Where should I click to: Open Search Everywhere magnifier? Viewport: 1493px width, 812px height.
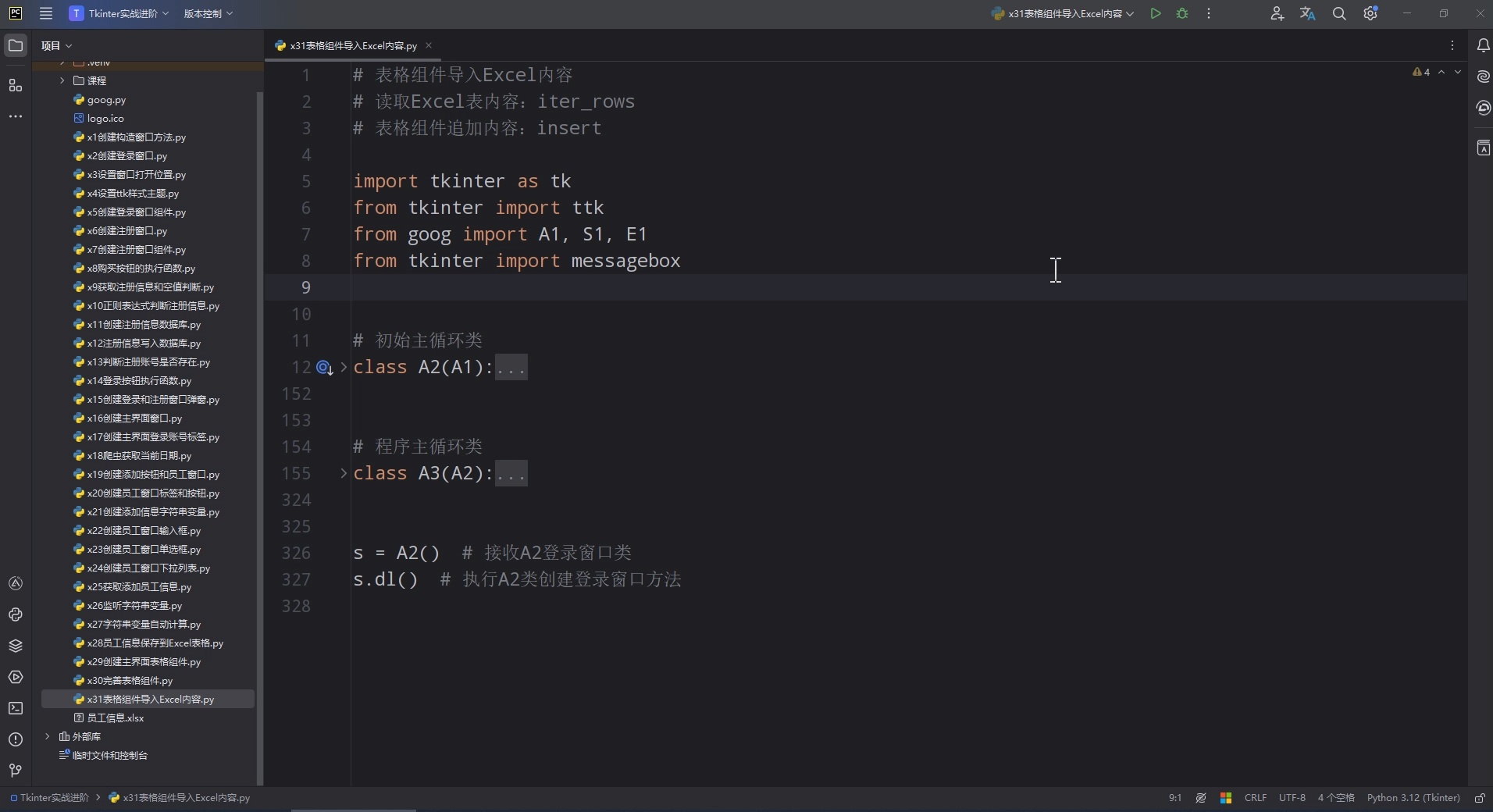coord(1339,13)
